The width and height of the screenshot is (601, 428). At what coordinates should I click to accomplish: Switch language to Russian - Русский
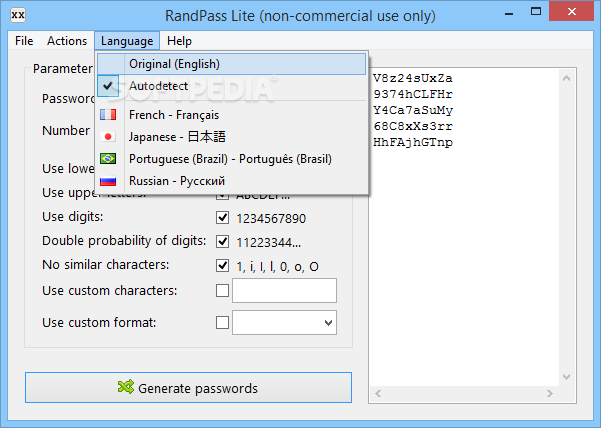click(x=232, y=180)
